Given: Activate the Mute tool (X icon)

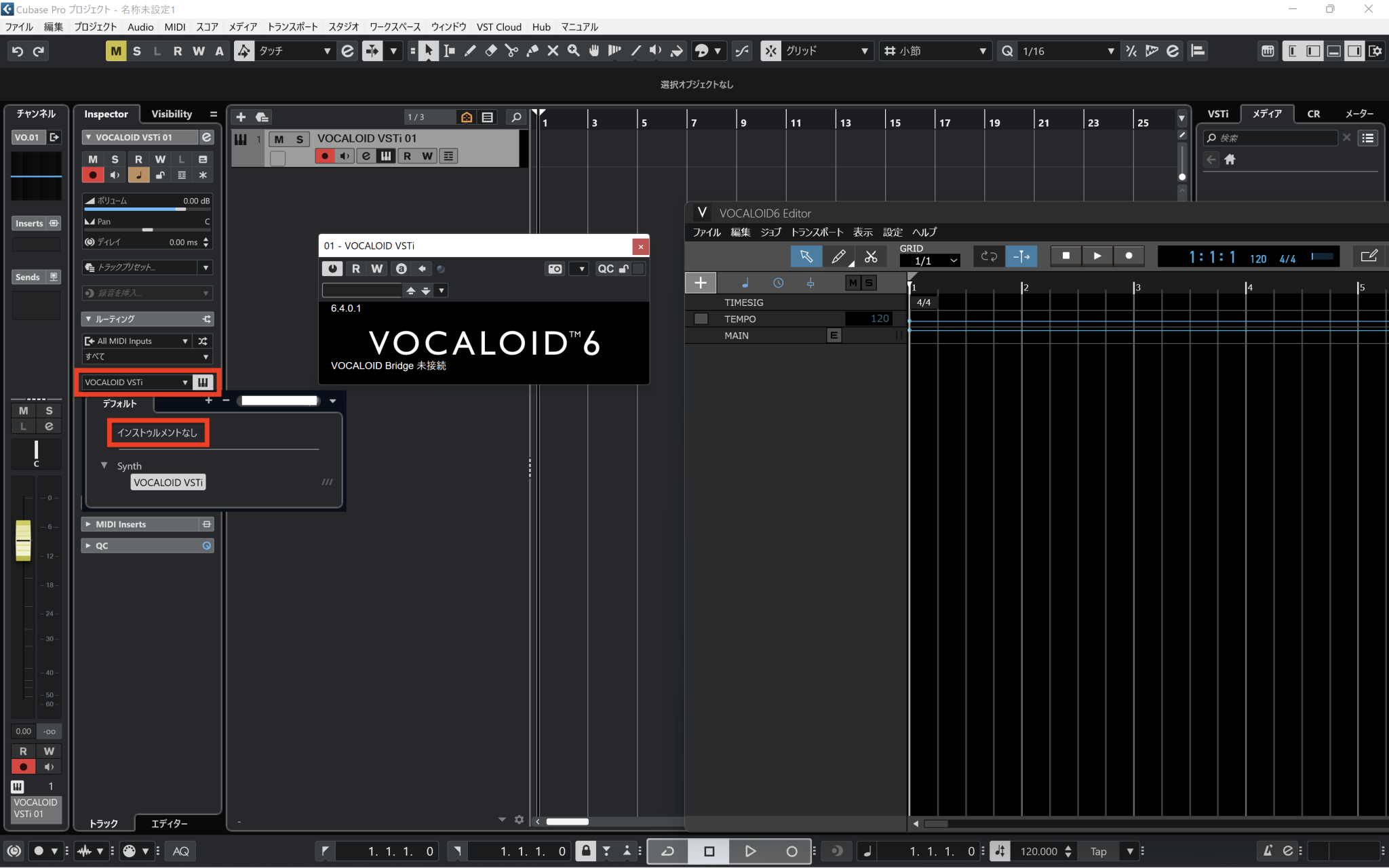Looking at the screenshot, I should pos(553,50).
